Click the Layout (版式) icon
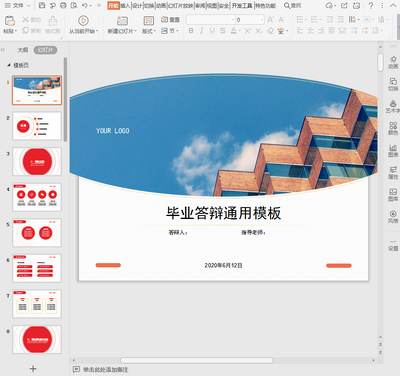 [149, 21]
